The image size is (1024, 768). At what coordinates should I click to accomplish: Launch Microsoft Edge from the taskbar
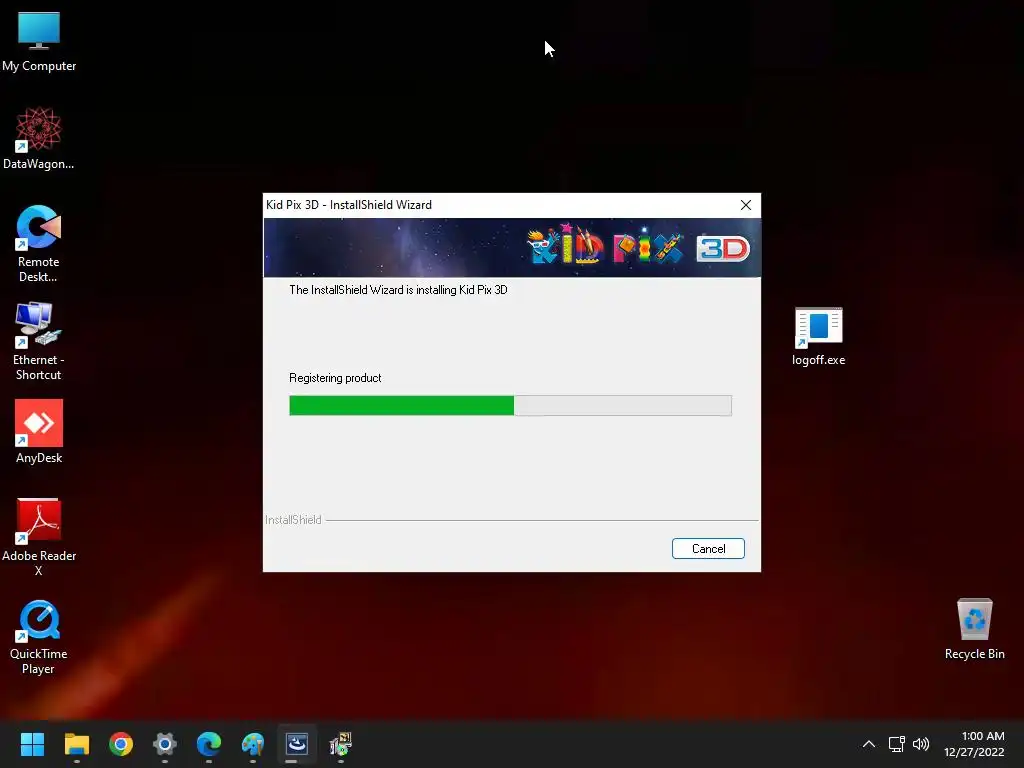[209, 744]
